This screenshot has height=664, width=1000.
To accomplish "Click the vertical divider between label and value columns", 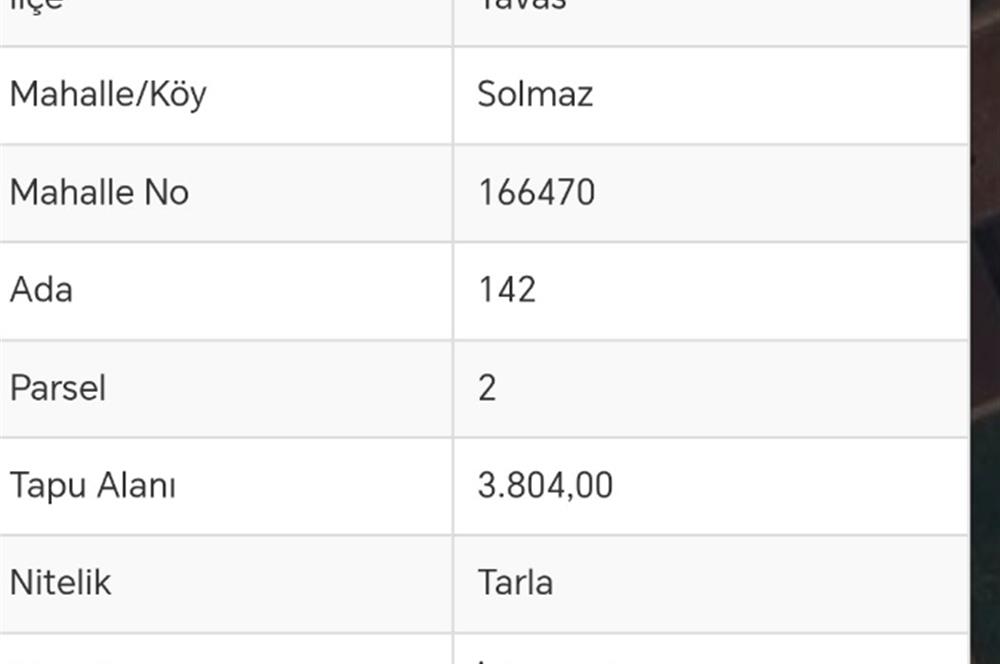I will (x=453, y=340).
